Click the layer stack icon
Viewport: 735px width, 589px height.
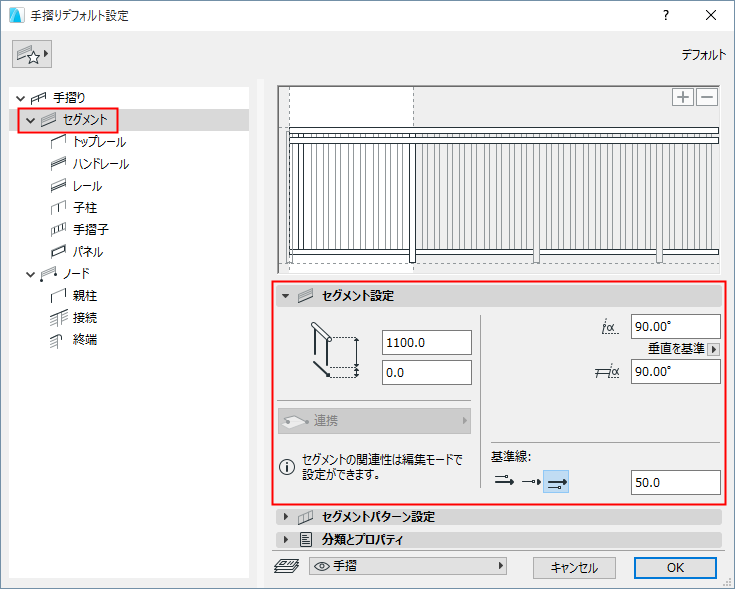click(x=286, y=567)
